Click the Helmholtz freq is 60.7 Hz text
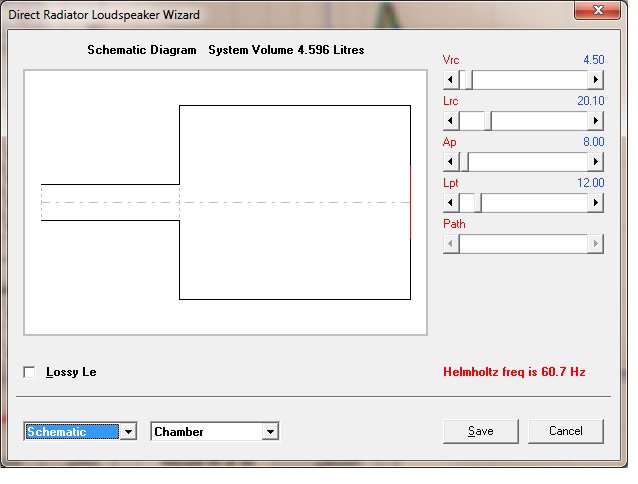 pos(514,372)
